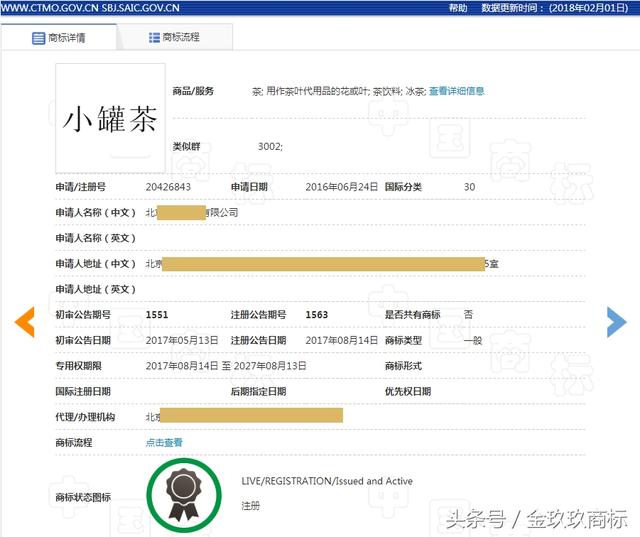This screenshot has width=640, height=537.
Task: Click the 商标流程 list icon
Action: (154, 38)
